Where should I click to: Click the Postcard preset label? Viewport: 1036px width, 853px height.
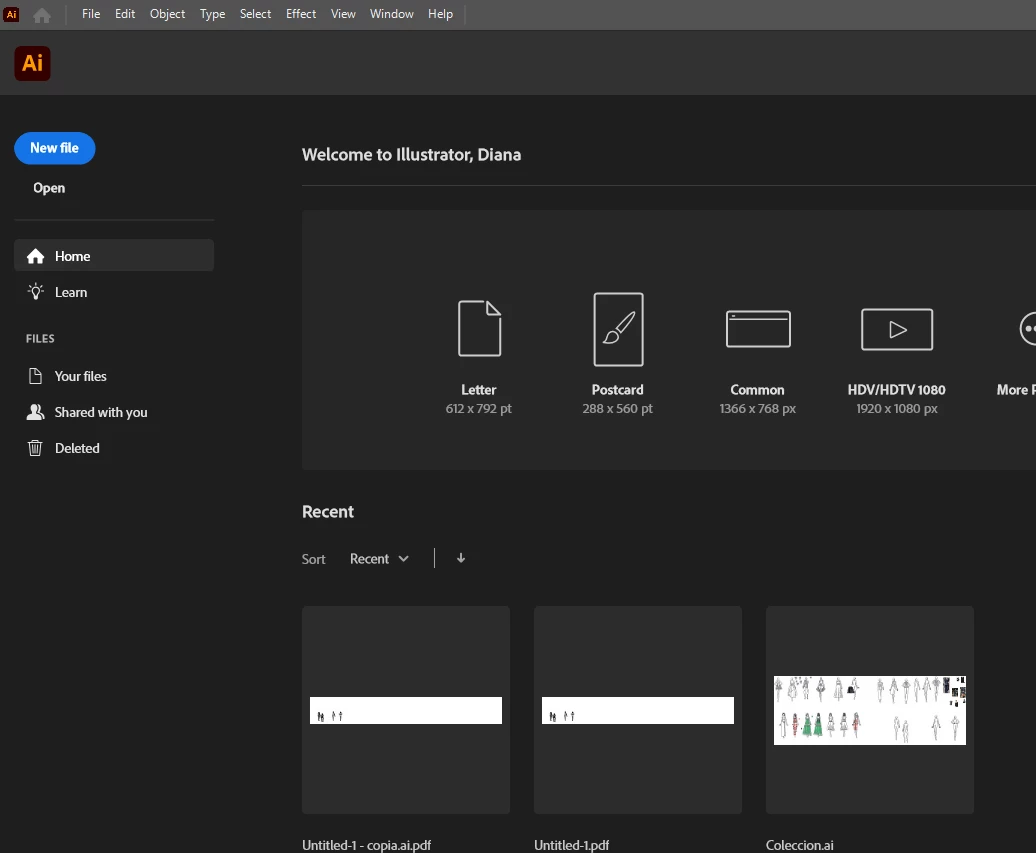point(618,390)
